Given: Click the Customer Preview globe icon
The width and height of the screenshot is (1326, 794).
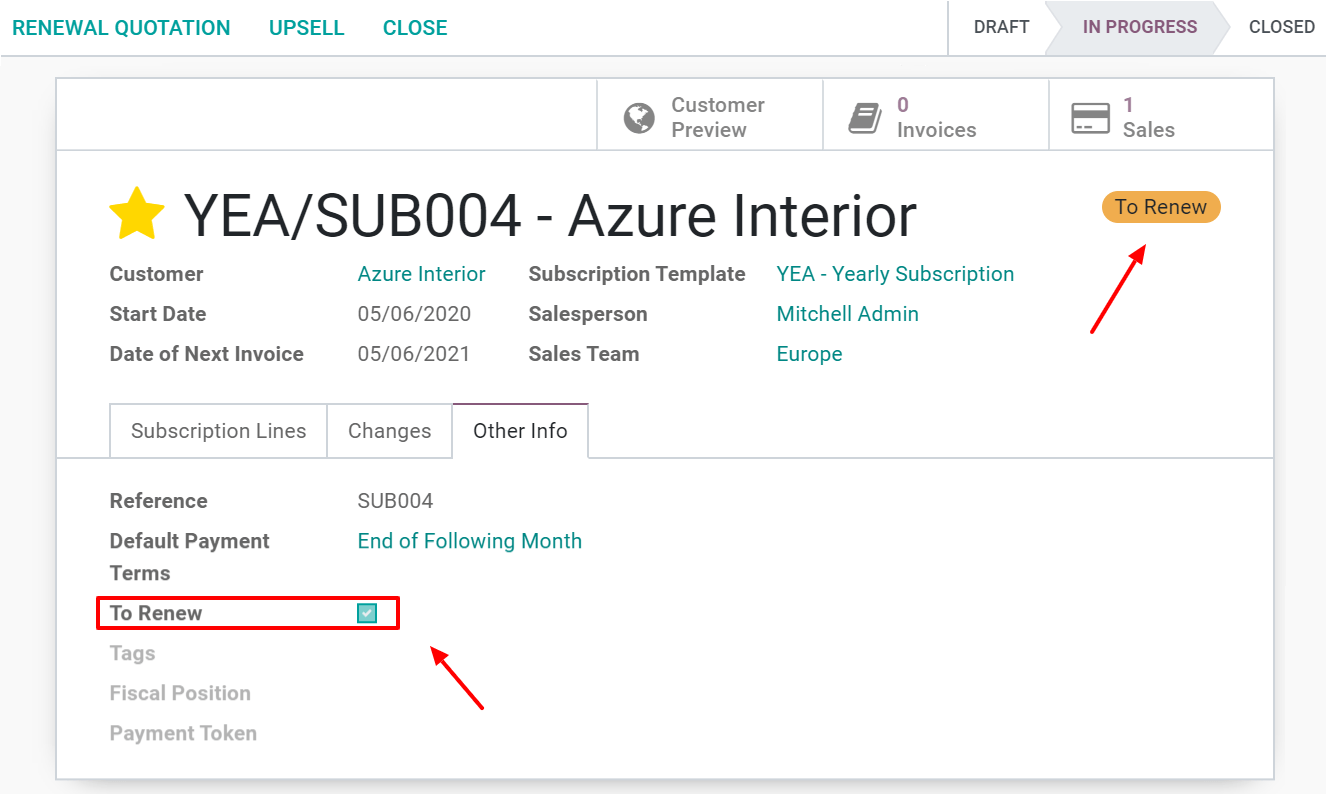Looking at the screenshot, I should [x=639, y=117].
